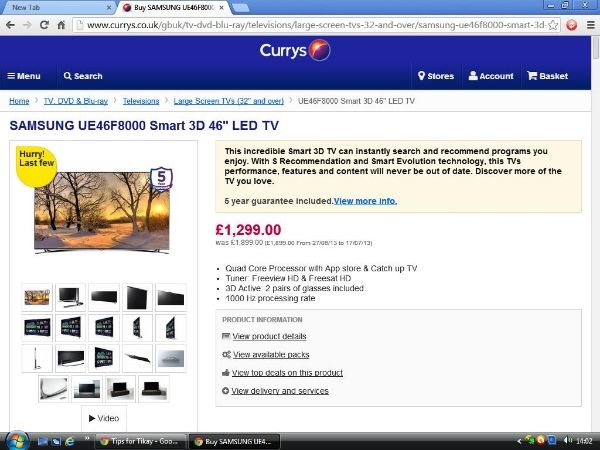
Task: Select the first TV thumbnail image
Action: (x=37, y=297)
